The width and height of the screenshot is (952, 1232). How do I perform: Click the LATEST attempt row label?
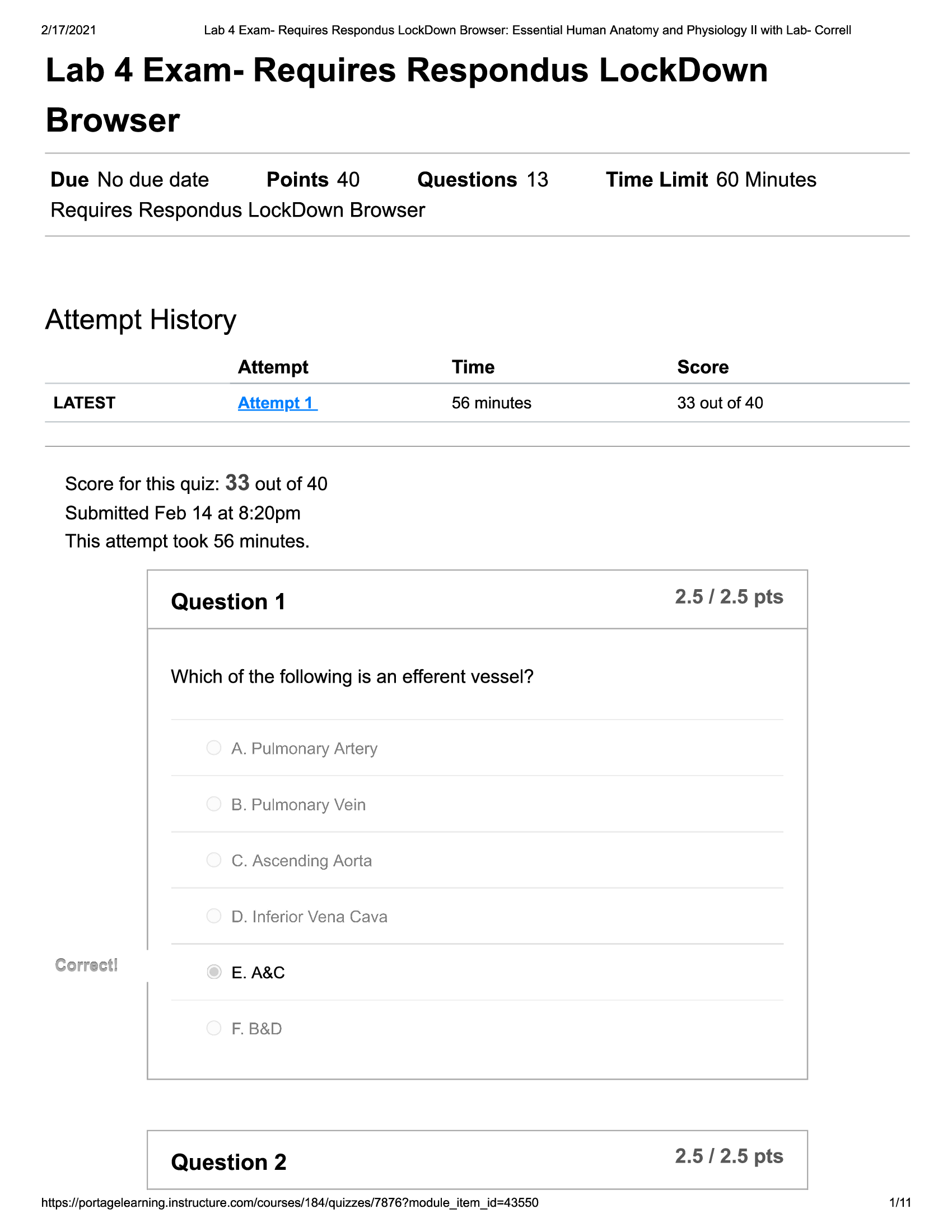coord(85,403)
